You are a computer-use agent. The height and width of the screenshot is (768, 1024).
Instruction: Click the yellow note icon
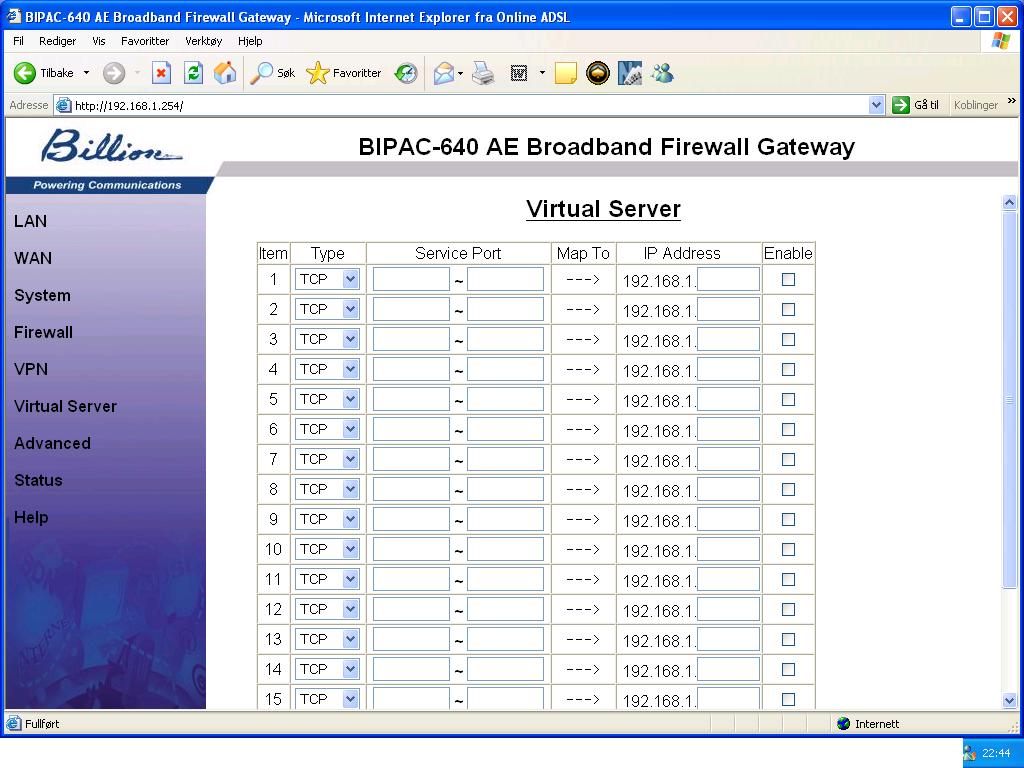click(x=566, y=73)
